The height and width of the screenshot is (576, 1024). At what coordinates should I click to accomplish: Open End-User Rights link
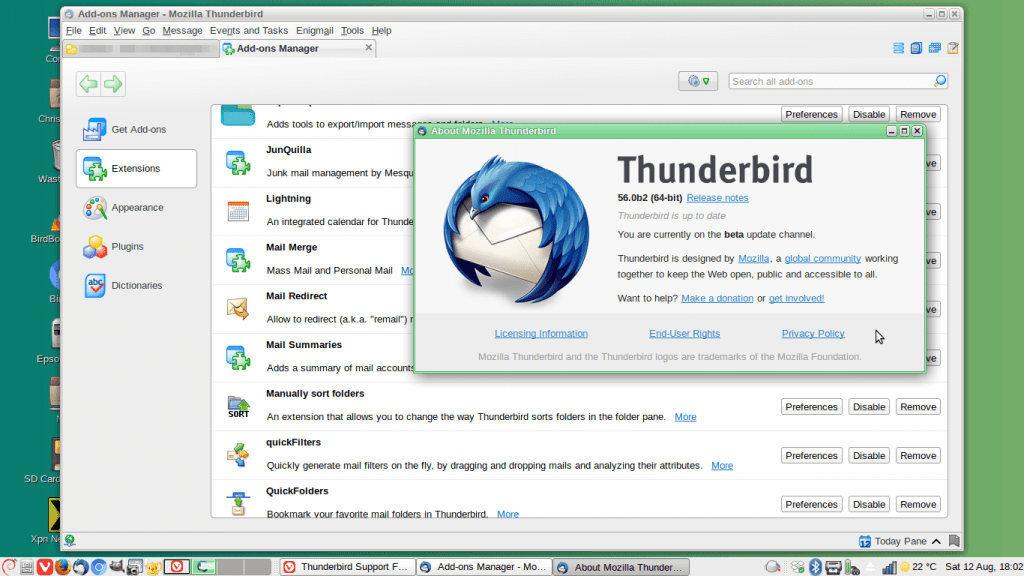pos(684,333)
